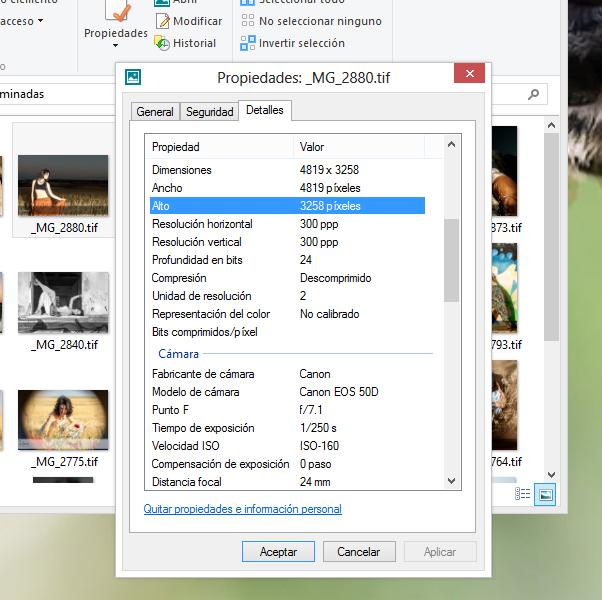Click No seleccionar ninguno icon
Viewport: 602px width, 600px height.
[x=247, y=21]
